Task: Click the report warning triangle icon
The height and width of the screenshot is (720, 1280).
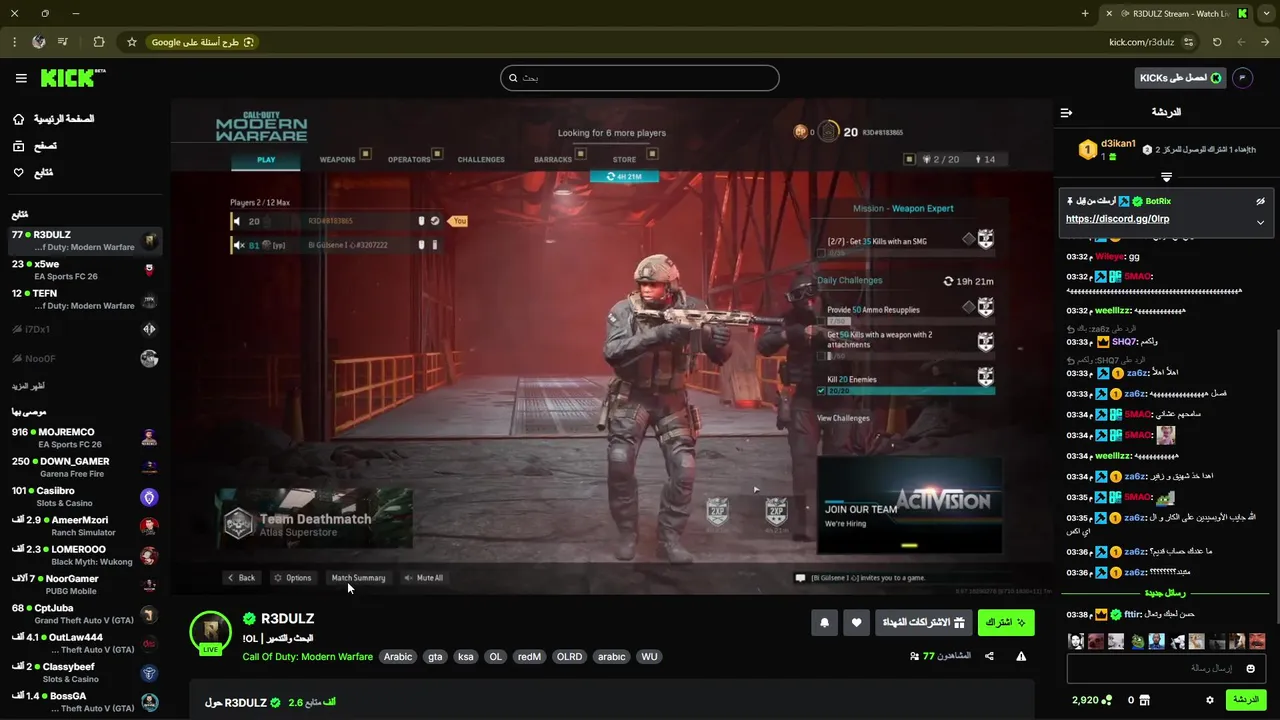Action: (x=1021, y=656)
